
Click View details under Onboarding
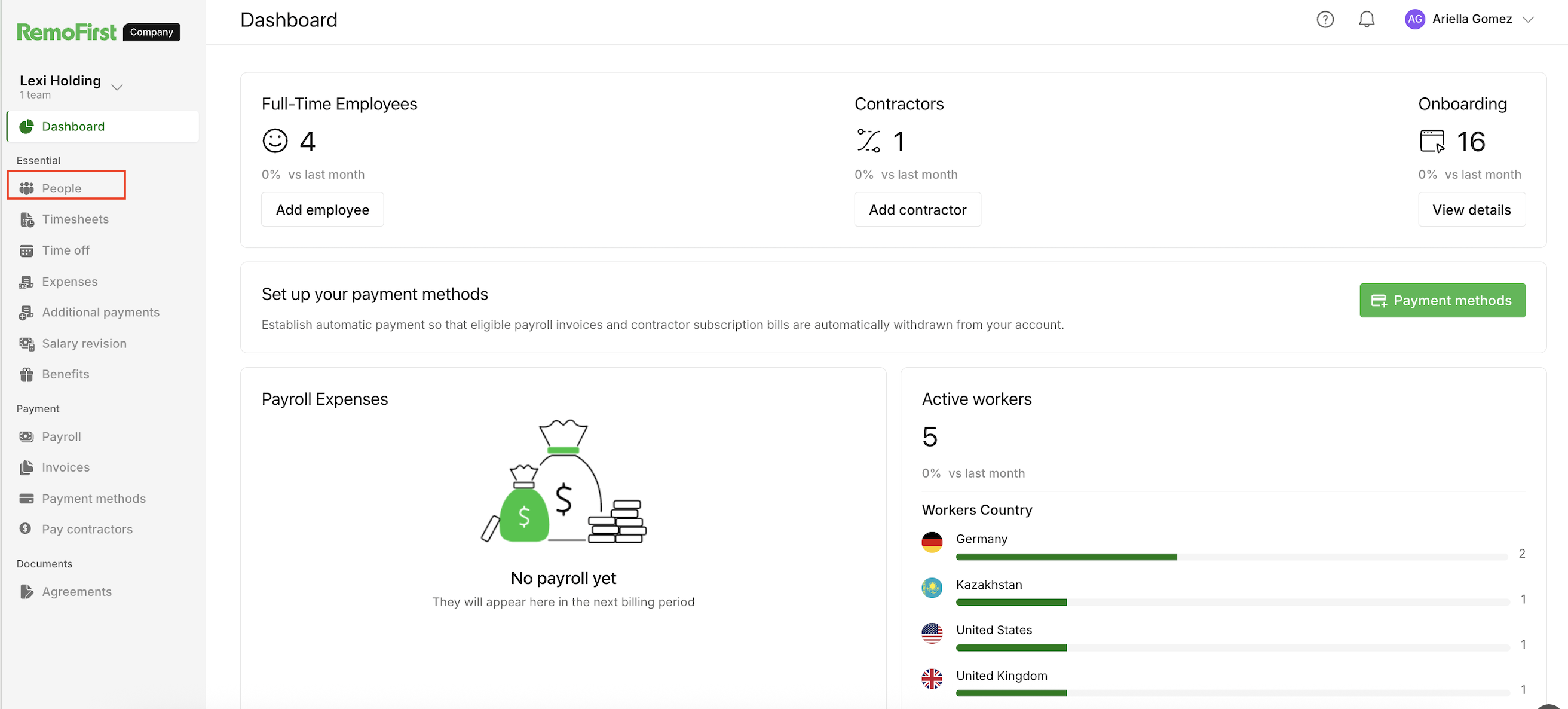1471,210
